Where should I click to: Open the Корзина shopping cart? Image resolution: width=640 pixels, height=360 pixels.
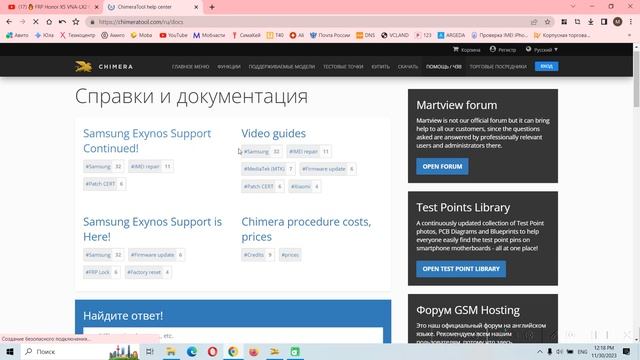[x=467, y=49]
